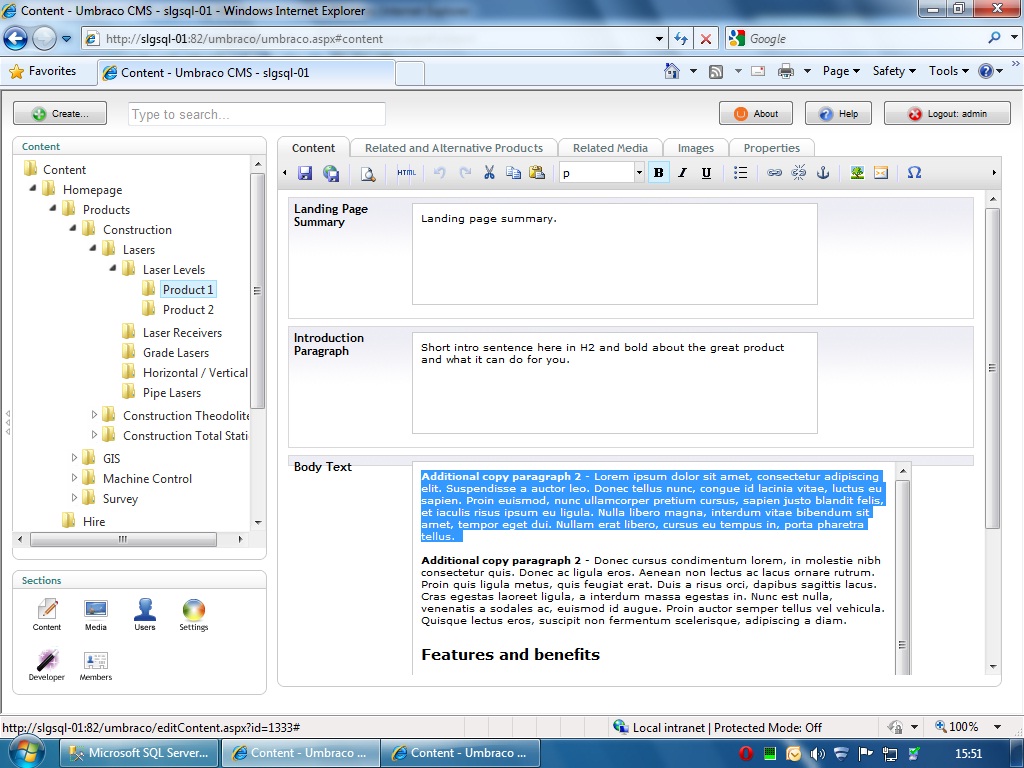Open the IE Page menu

click(840, 71)
